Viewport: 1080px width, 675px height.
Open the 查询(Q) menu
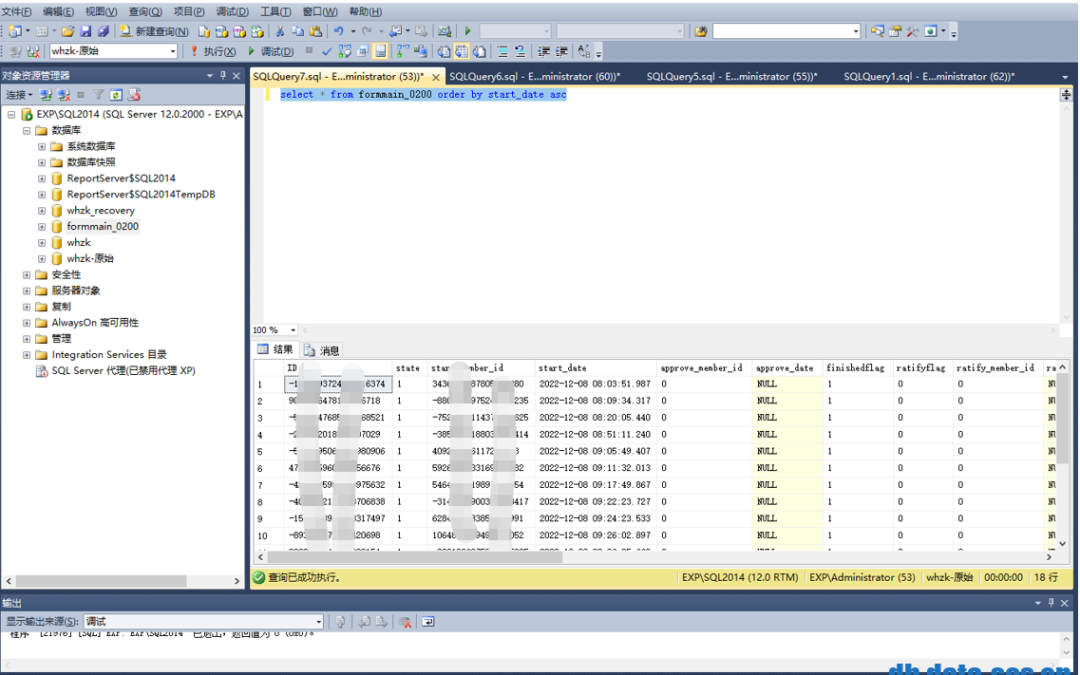145,11
